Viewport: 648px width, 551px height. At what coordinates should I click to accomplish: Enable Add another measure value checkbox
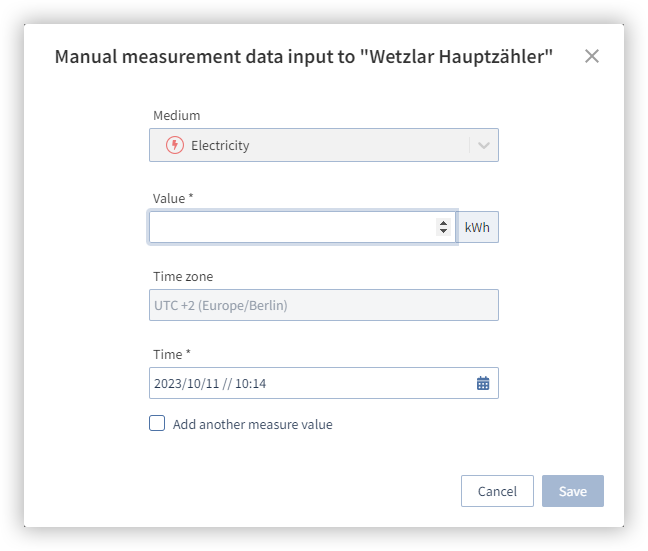pyautogui.click(x=157, y=424)
